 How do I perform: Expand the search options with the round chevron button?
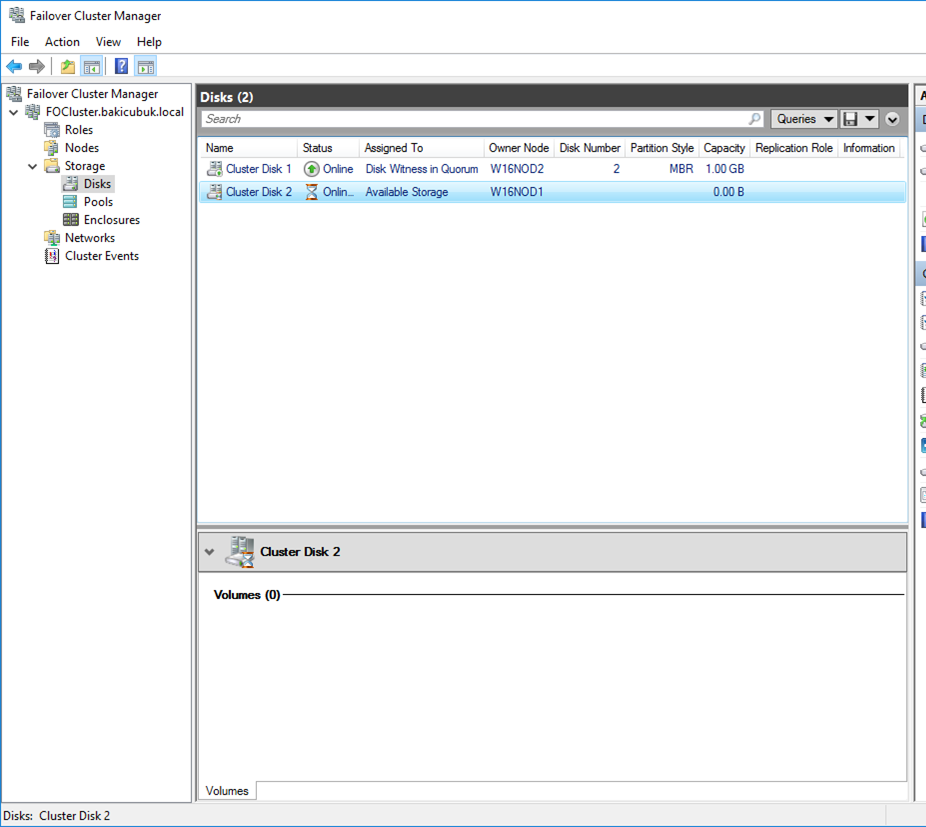[x=892, y=119]
